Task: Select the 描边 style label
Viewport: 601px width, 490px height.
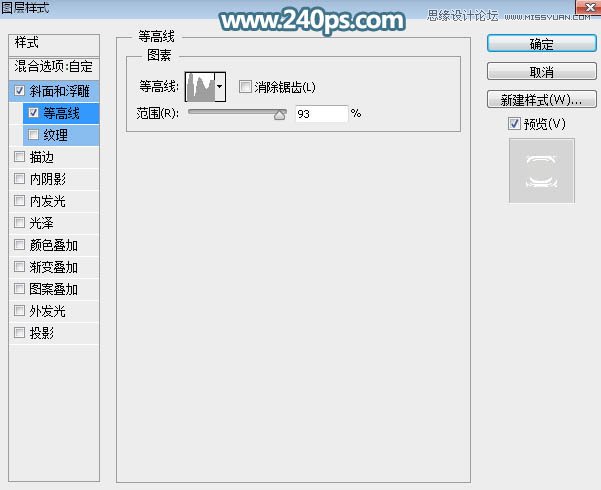Action: [42, 157]
